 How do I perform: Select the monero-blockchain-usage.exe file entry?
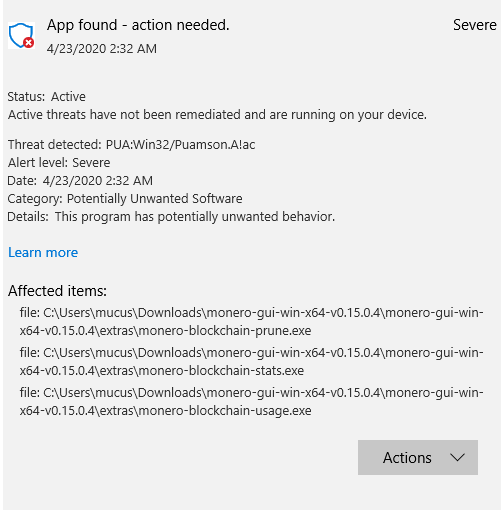click(x=251, y=402)
